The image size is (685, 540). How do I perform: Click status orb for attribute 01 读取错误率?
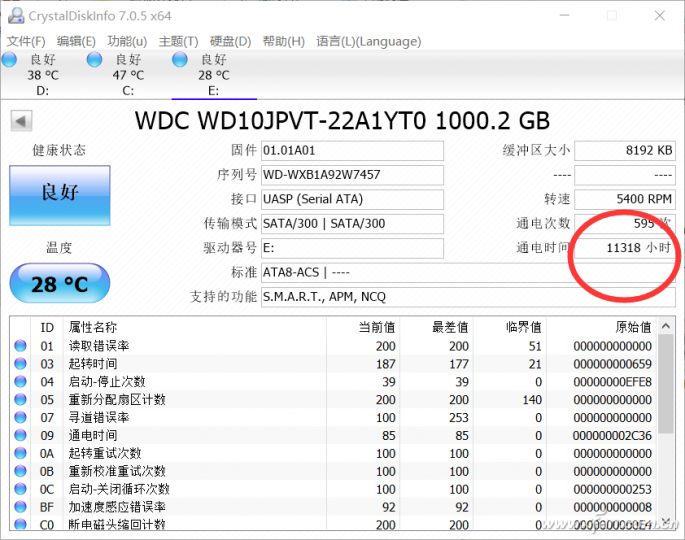pos(21,346)
